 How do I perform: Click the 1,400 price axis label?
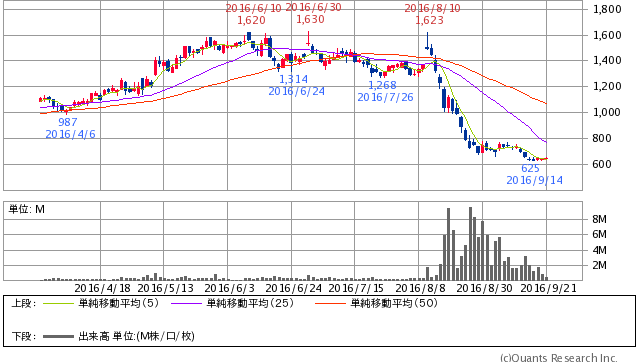coord(607,61)
